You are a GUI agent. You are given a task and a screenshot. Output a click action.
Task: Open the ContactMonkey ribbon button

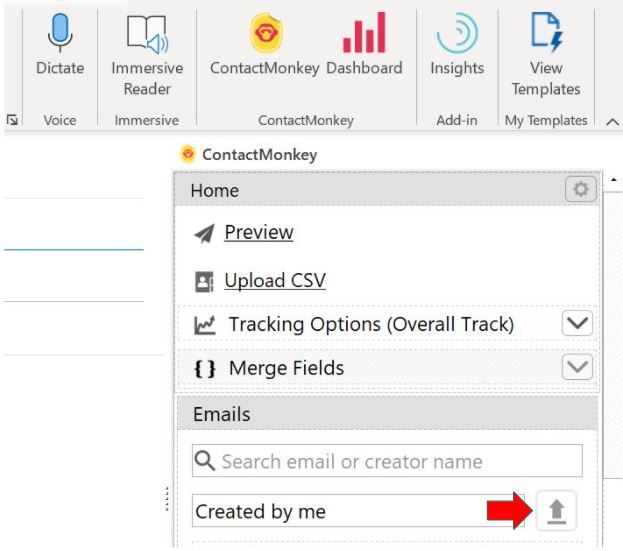click(x=265, y=44)
